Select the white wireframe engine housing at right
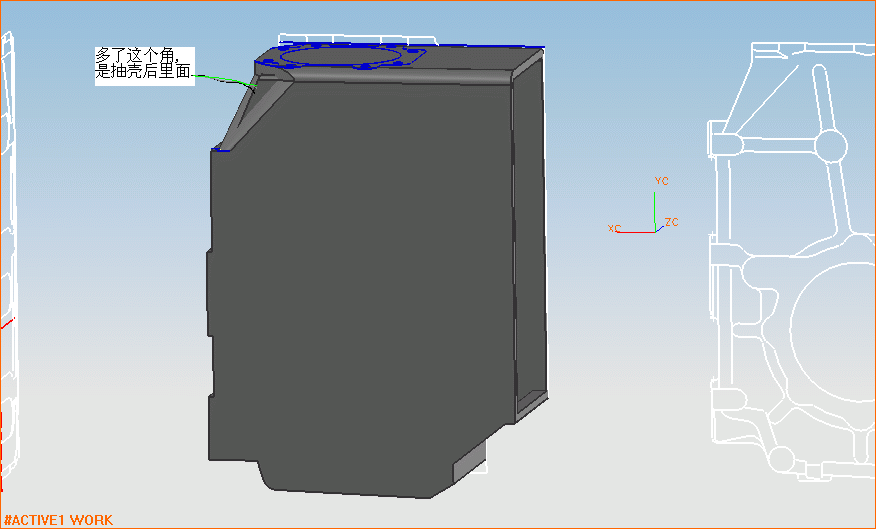This screenshot has width=876, height=529. click(x=791, y=261)
